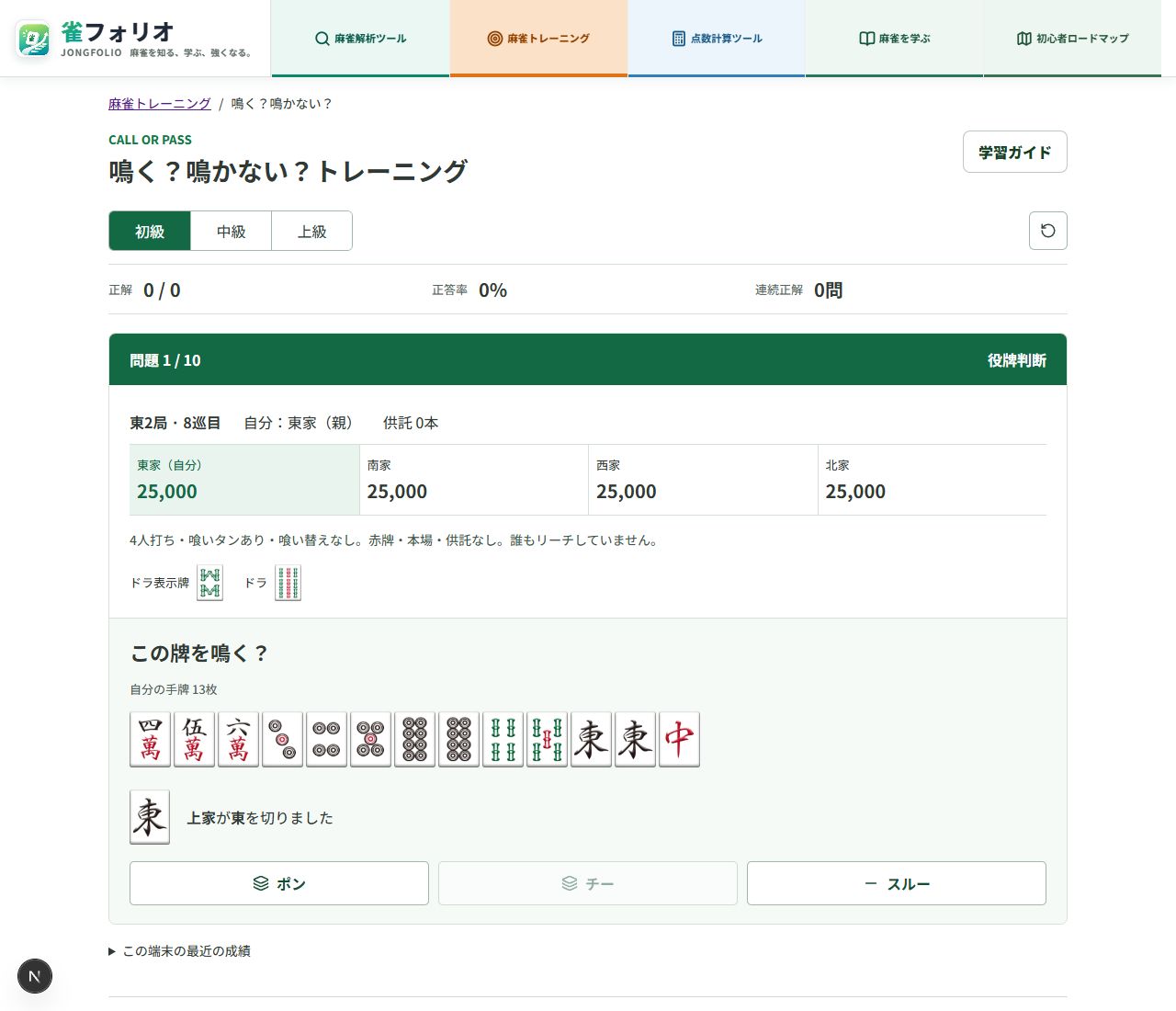Click the 連続正解 0問 statistic
The image size is (1176, 1011).
click(x=799, y=290)
